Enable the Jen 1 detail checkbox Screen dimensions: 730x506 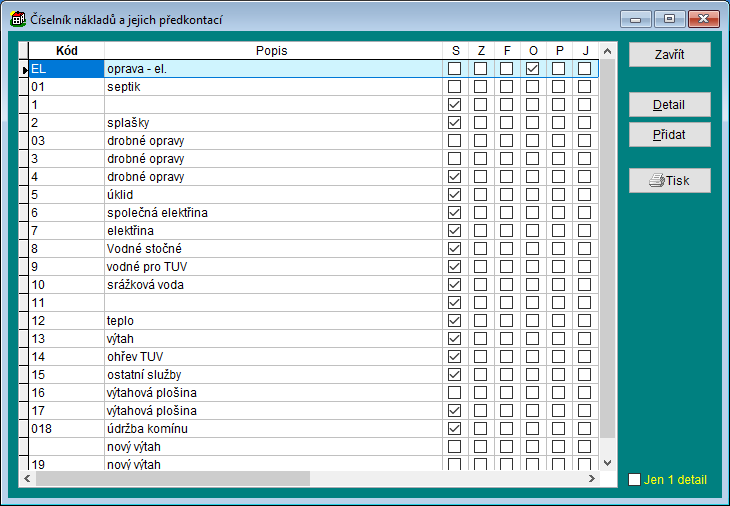click(634, 480)
